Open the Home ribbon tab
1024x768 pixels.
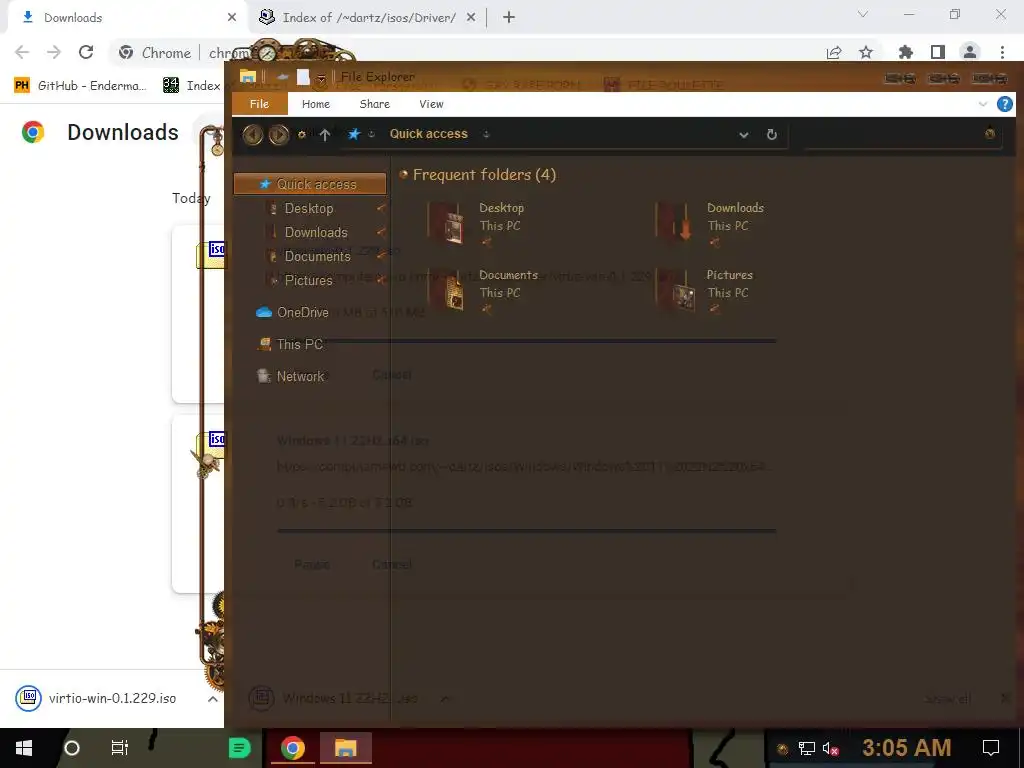pos(315,104)
